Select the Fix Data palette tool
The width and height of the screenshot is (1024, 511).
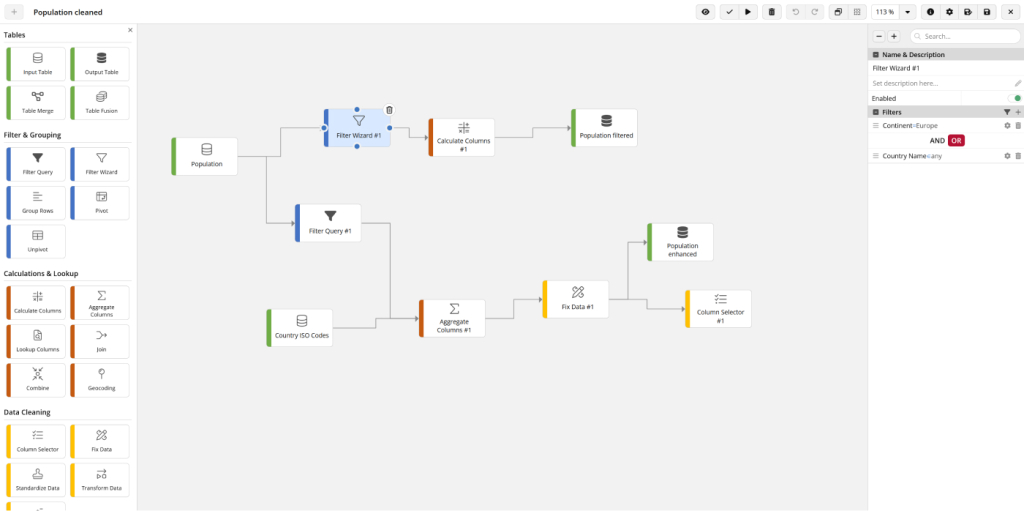[x=100, y=441]
